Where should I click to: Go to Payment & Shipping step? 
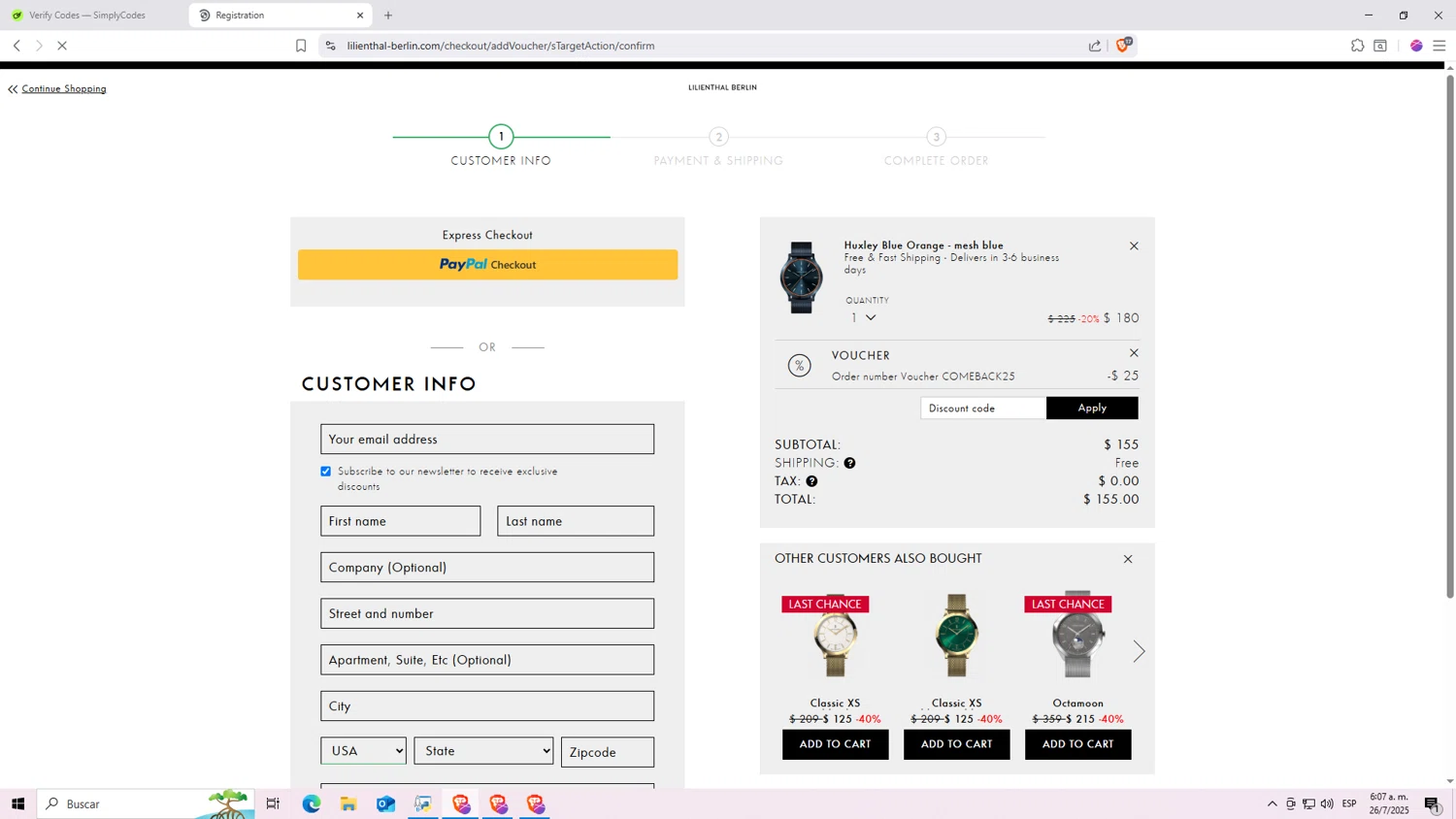pyautogui.click(x=718, y=147)
